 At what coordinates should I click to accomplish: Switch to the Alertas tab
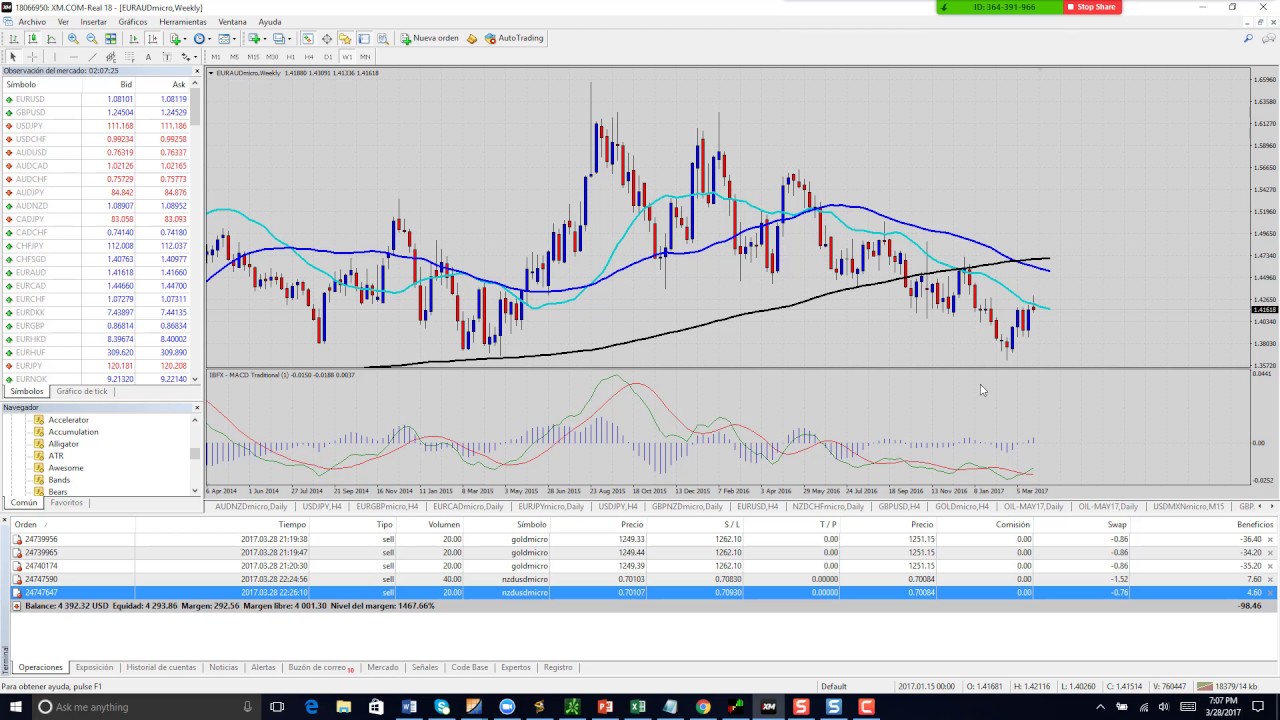263,667
